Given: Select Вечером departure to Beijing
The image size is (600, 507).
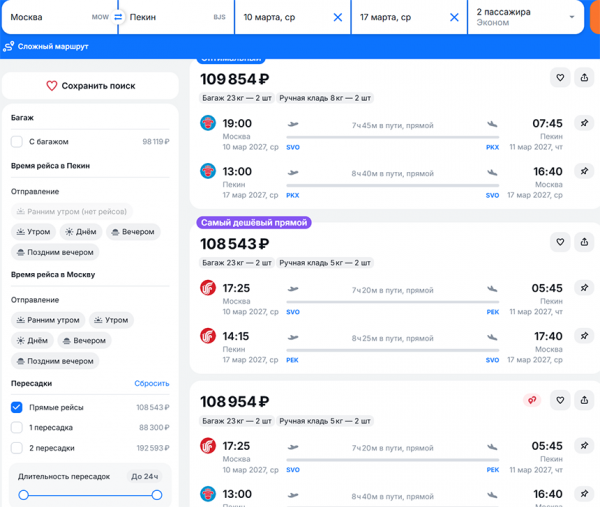Looking at the screenshot, I should click(x=133, y=232).
